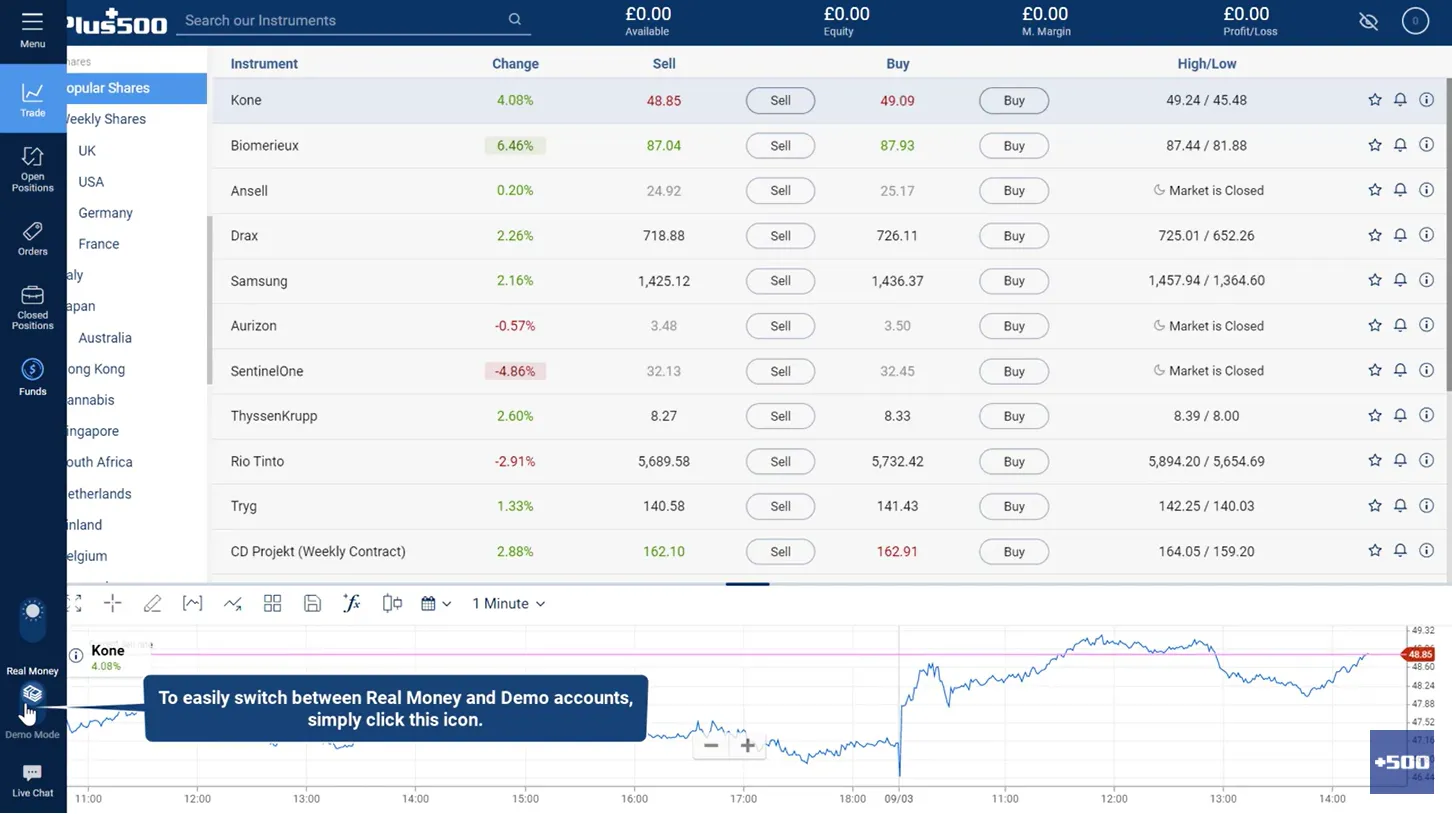
Task: Zoom out chart with minus button
Action: click(711, 745)
